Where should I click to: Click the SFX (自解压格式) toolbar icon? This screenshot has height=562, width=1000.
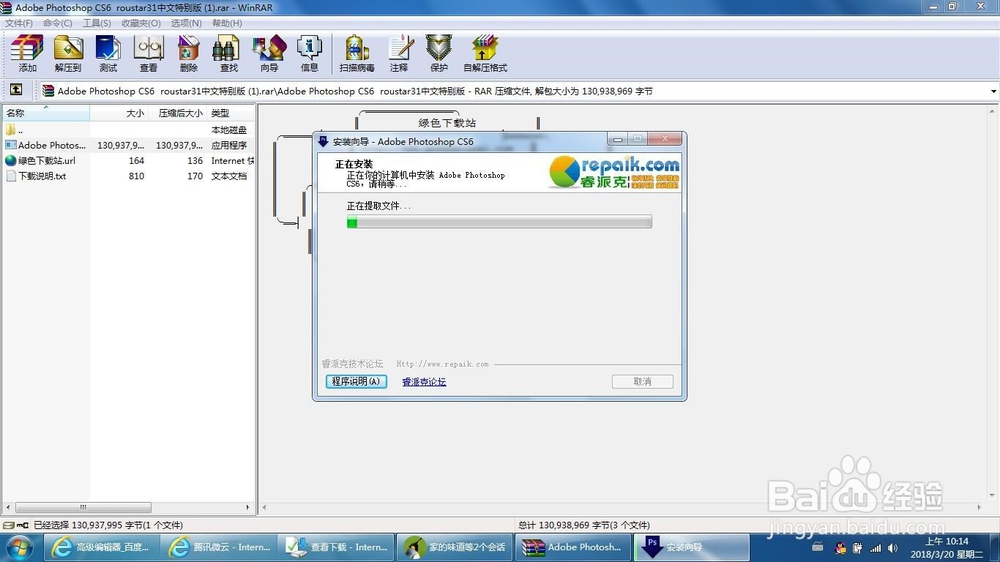485,53
